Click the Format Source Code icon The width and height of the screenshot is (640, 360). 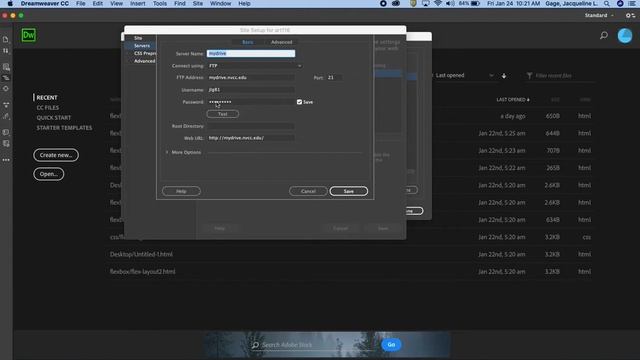coord(6,116)
